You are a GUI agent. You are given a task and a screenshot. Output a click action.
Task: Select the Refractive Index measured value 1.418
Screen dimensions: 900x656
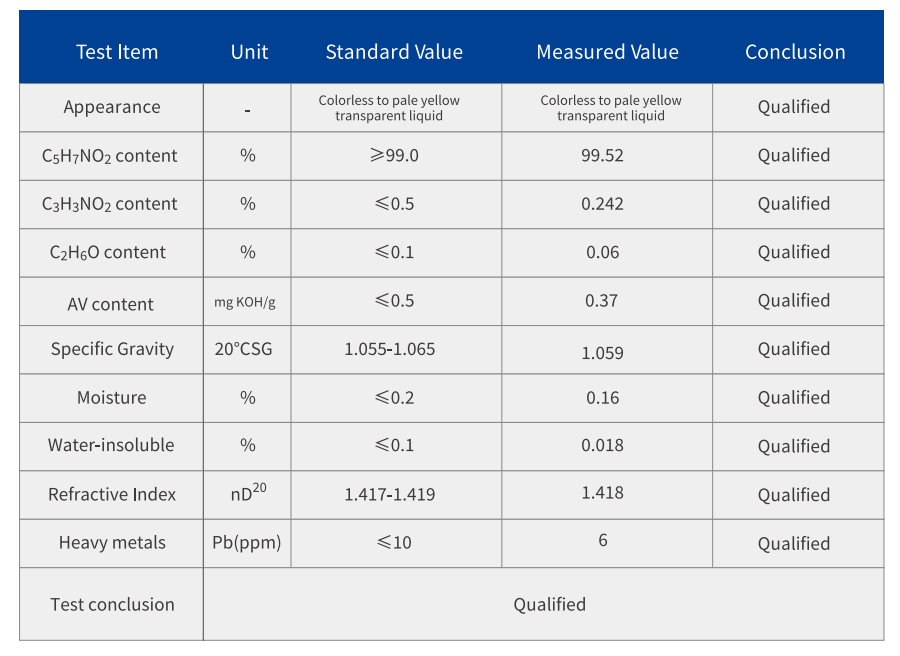pyautogui.click(x=602, y=492)
